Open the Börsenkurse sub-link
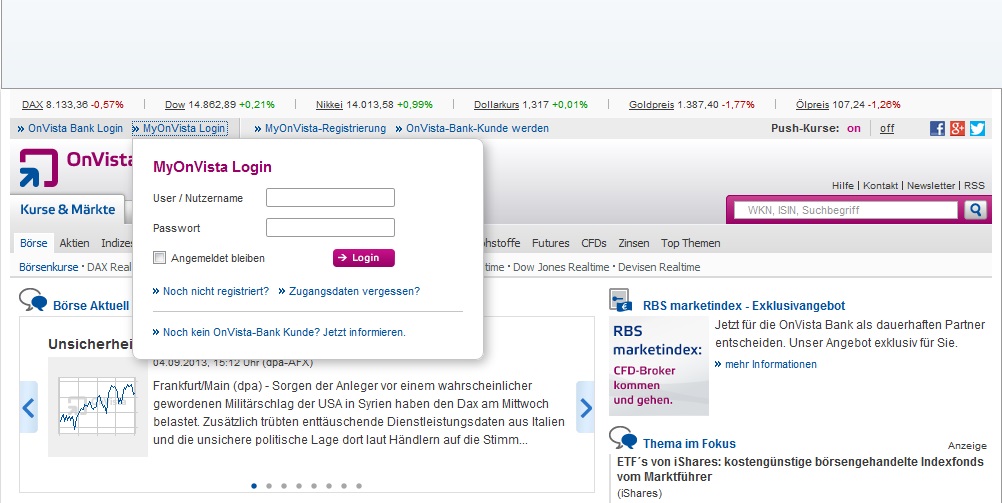 tap(49, 267)
